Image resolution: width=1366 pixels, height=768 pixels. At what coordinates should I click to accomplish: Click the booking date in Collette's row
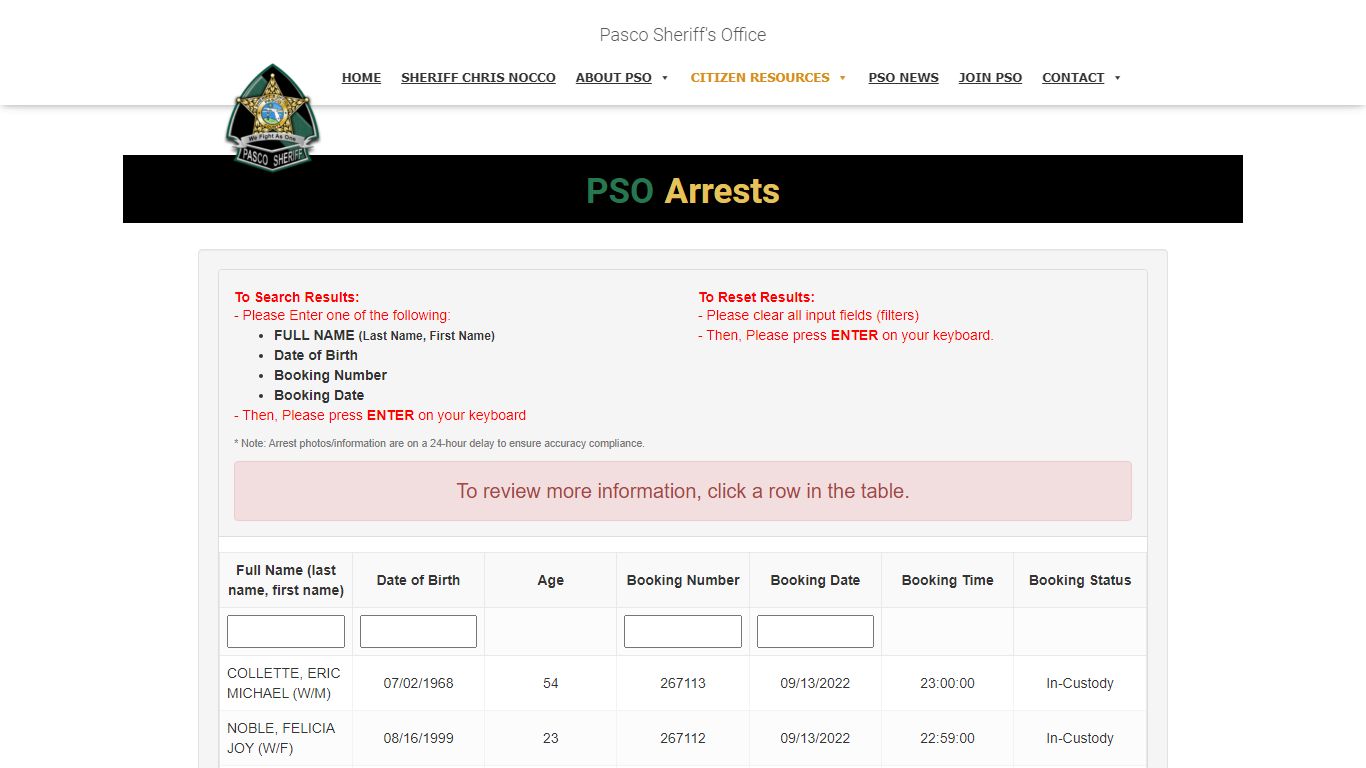point(815,683)
